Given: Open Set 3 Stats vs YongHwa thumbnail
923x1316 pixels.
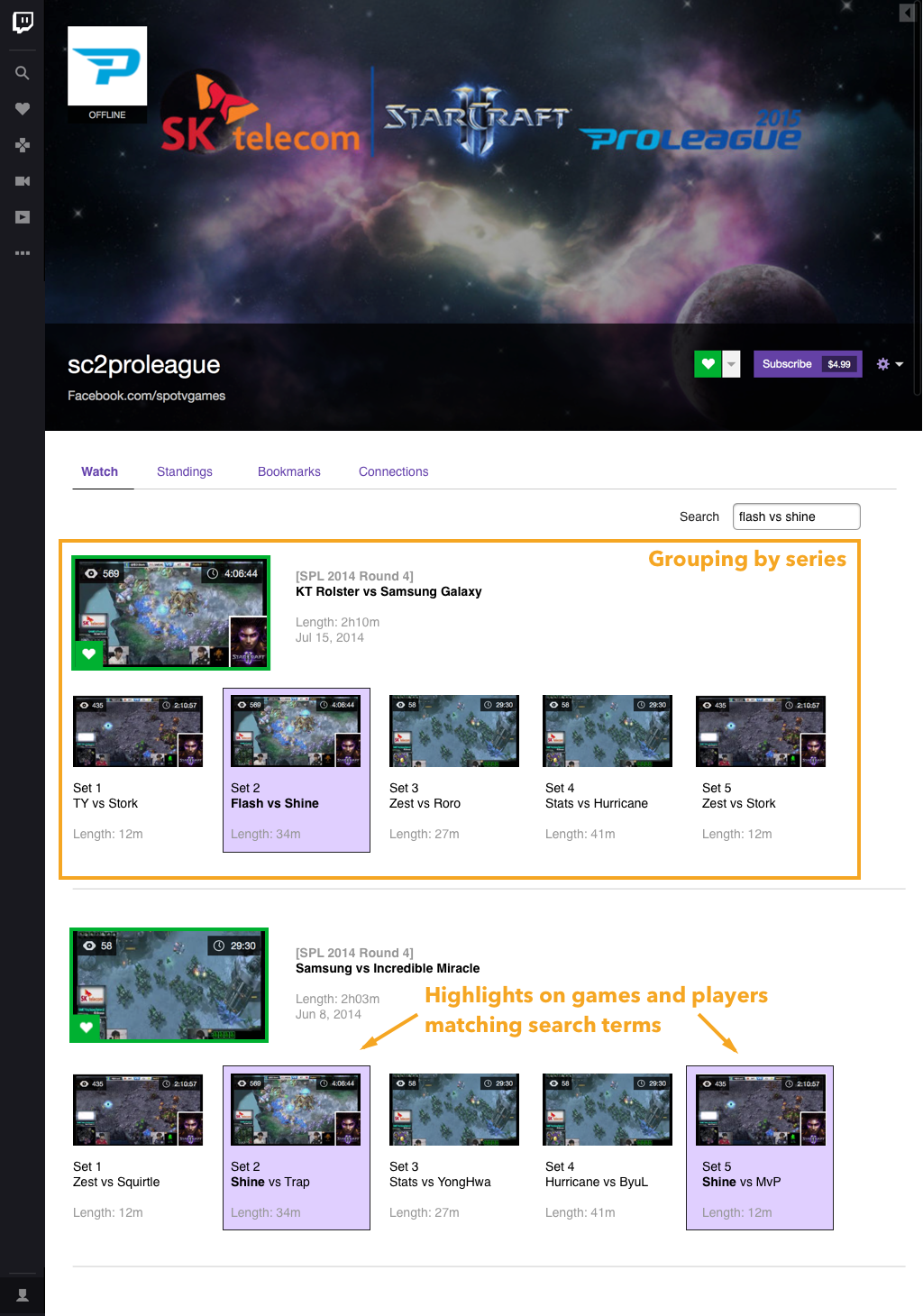Looking at the screenshot, I should [x=454, y=1110].
